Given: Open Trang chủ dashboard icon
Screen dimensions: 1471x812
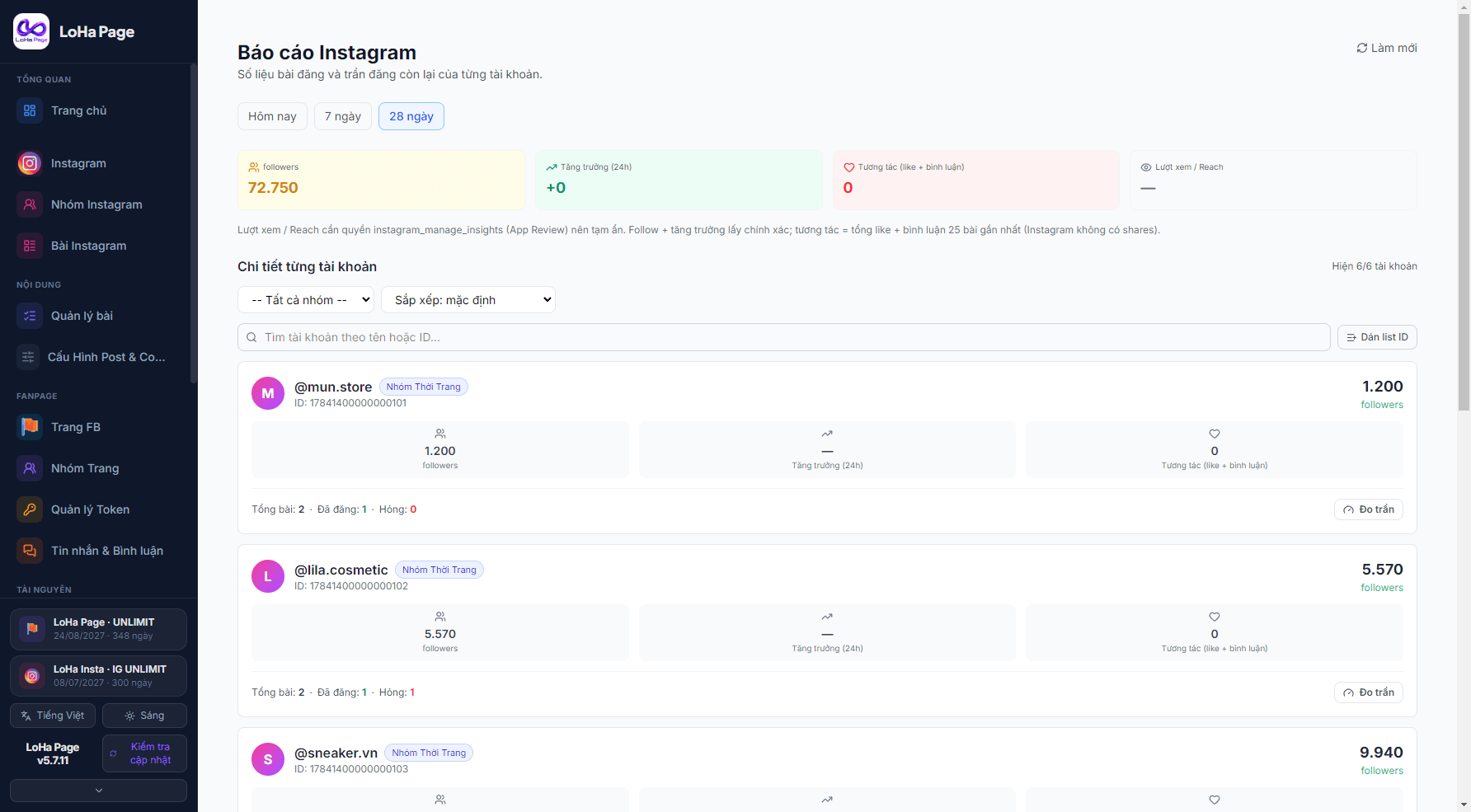Looking at the screenshot, I should pos(30,110).
